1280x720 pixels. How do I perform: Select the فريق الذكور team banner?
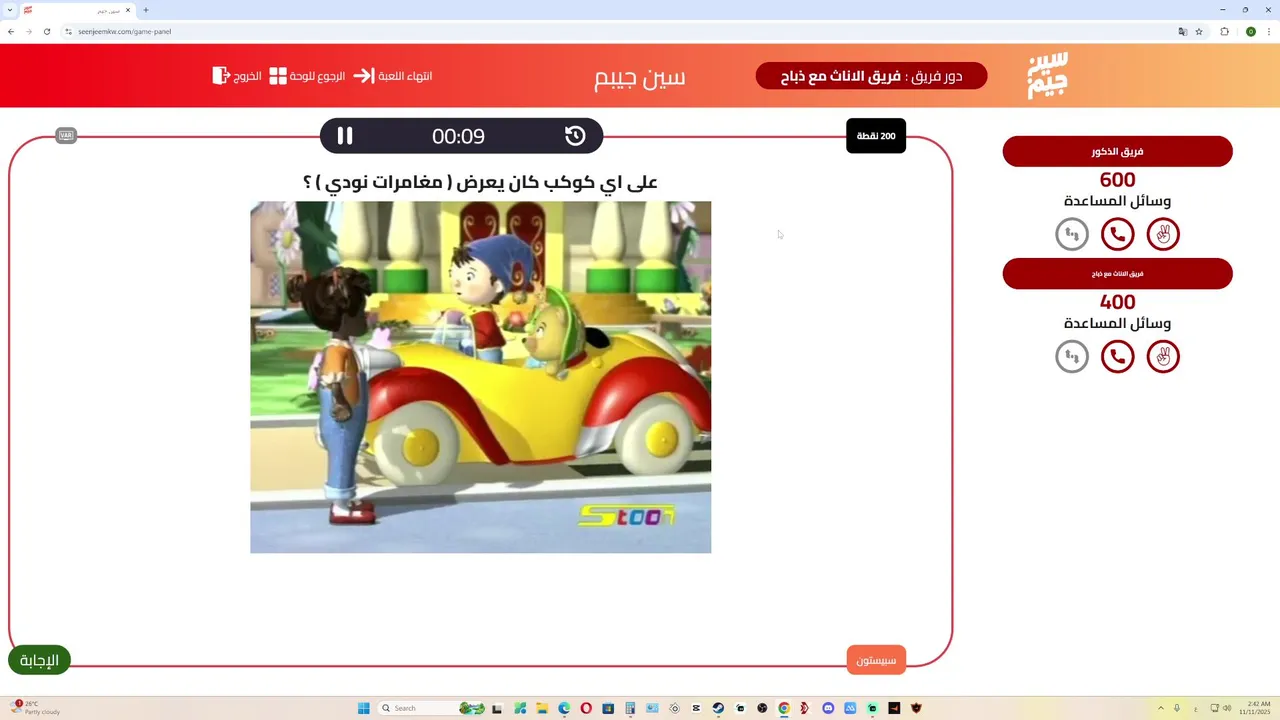coord(1117,152)
